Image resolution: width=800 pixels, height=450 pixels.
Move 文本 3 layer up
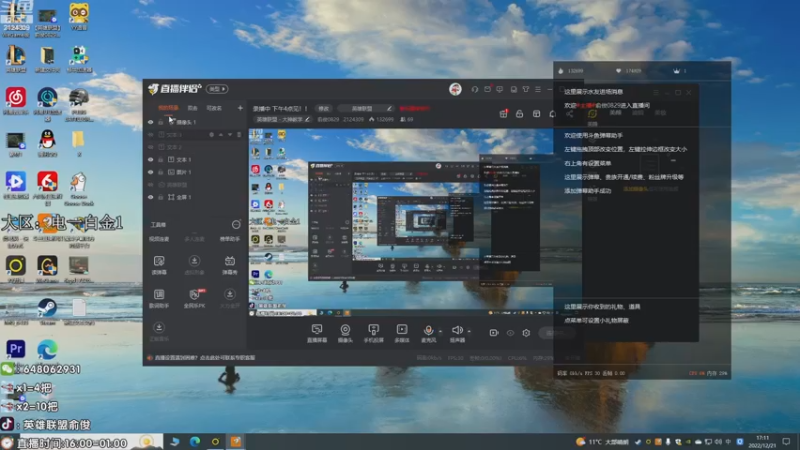pyautogui.click(x=221, y=135)
